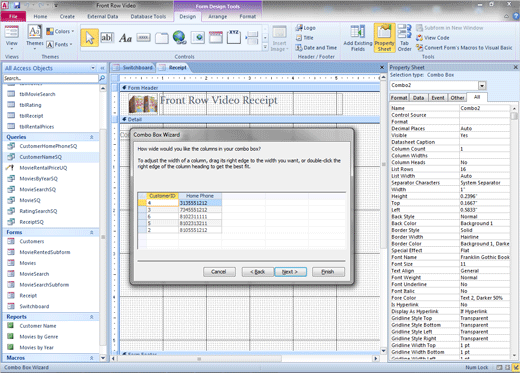Click Subform in New Window
The width and height of the screenshot is (520, 373).
click(x=450, y=28)
